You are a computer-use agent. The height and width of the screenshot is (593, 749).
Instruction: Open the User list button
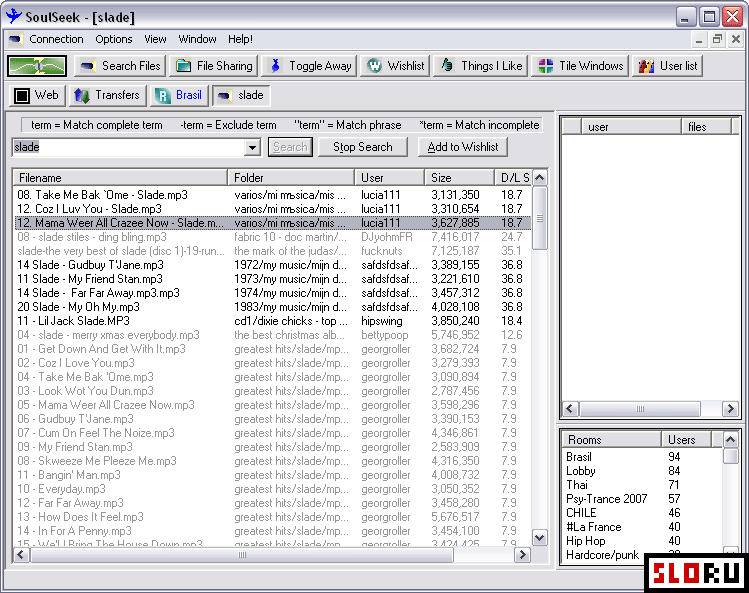coord(668,66)
